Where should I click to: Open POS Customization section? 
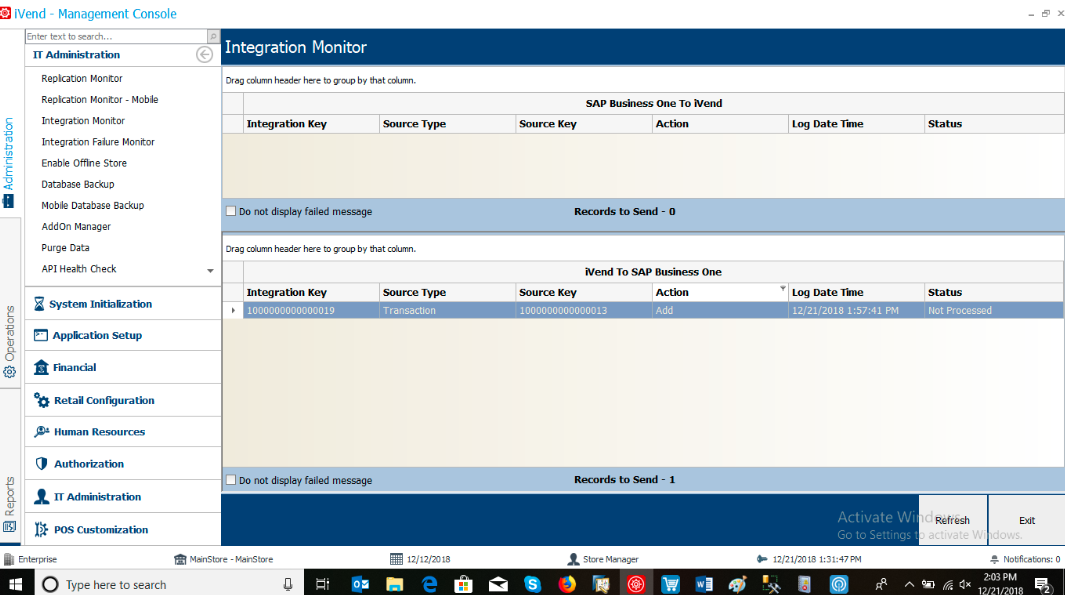click(x=122, y=529)
